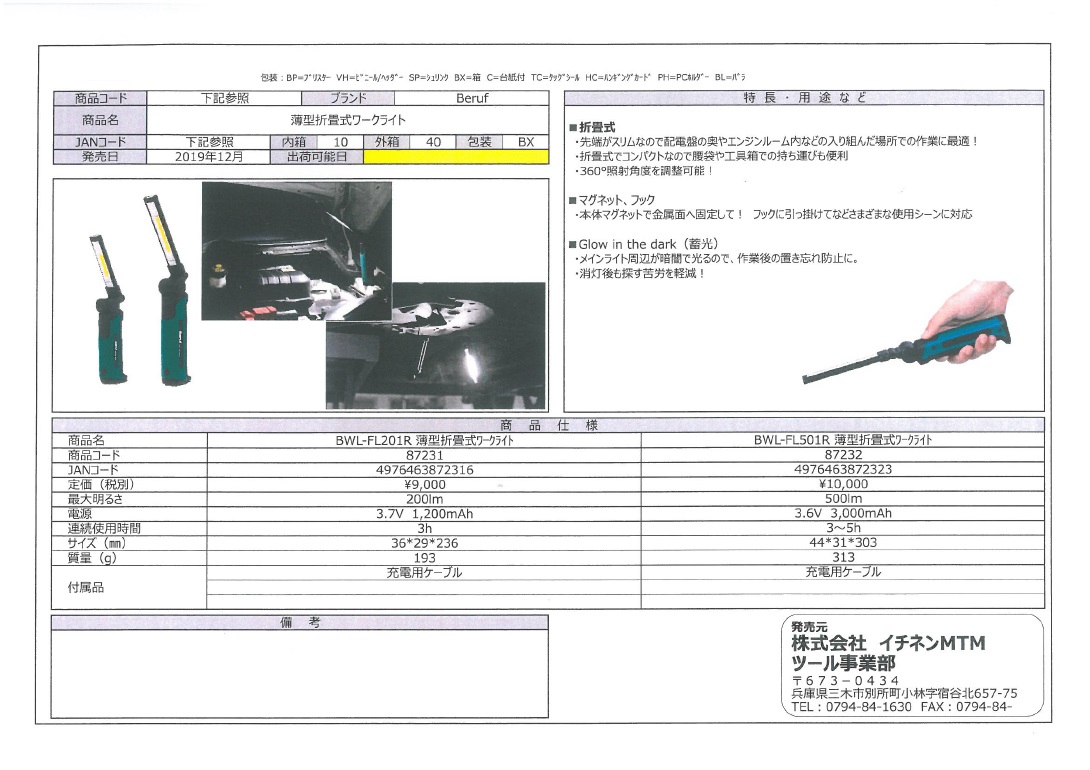1090x770 pixels.
Task: Click the inner box quantity "10"
Action: (x=341, y=142)
